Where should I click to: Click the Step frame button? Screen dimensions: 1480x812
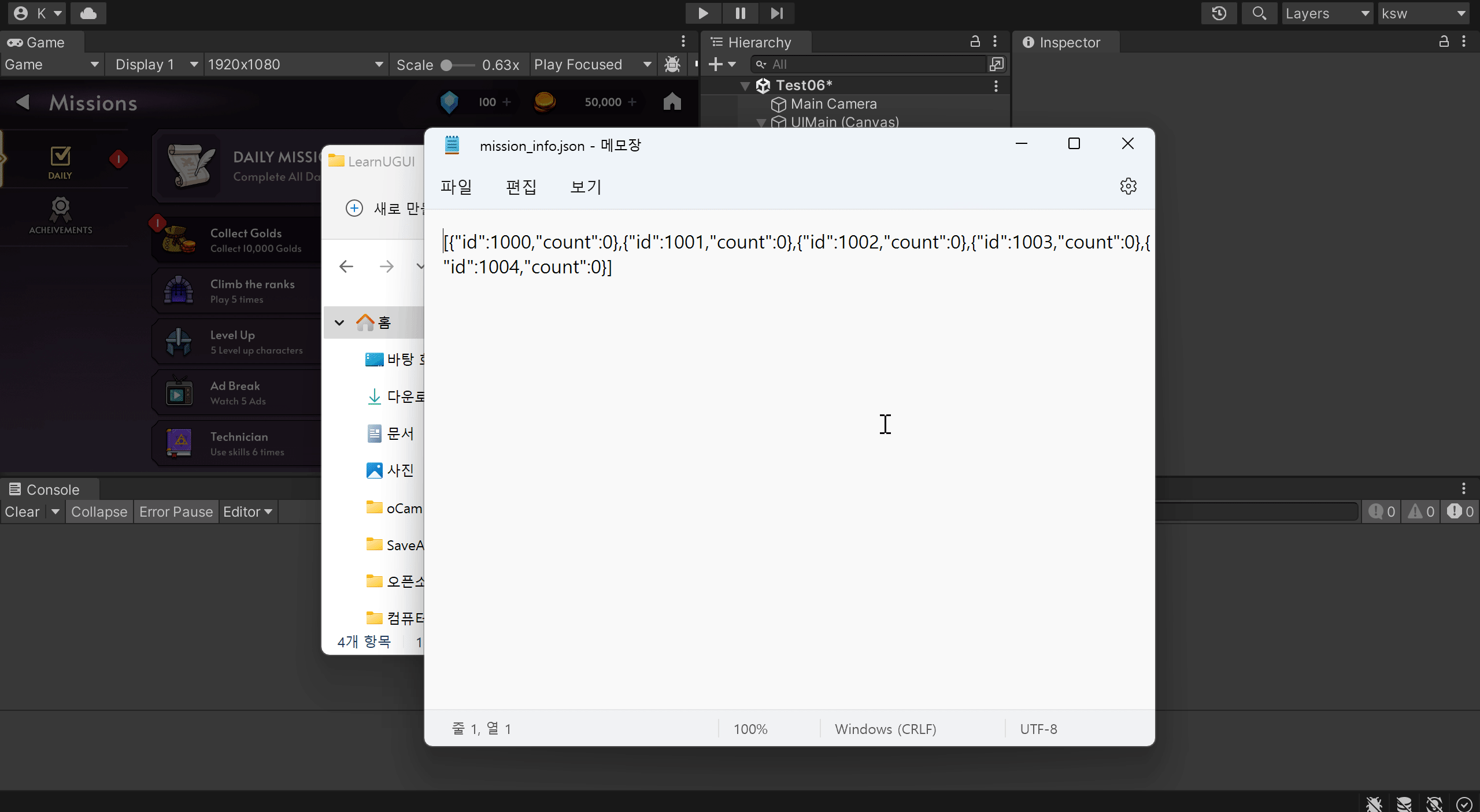click(776, 13)
